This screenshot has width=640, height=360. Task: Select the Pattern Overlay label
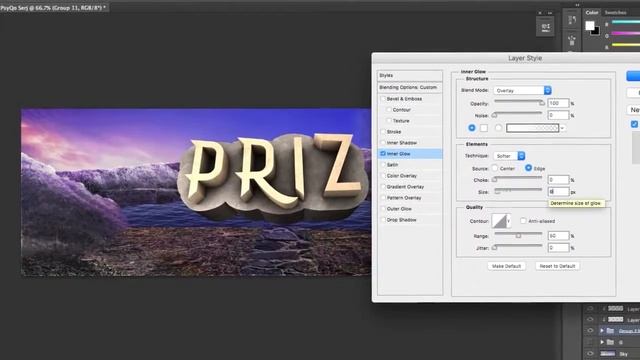404,198
